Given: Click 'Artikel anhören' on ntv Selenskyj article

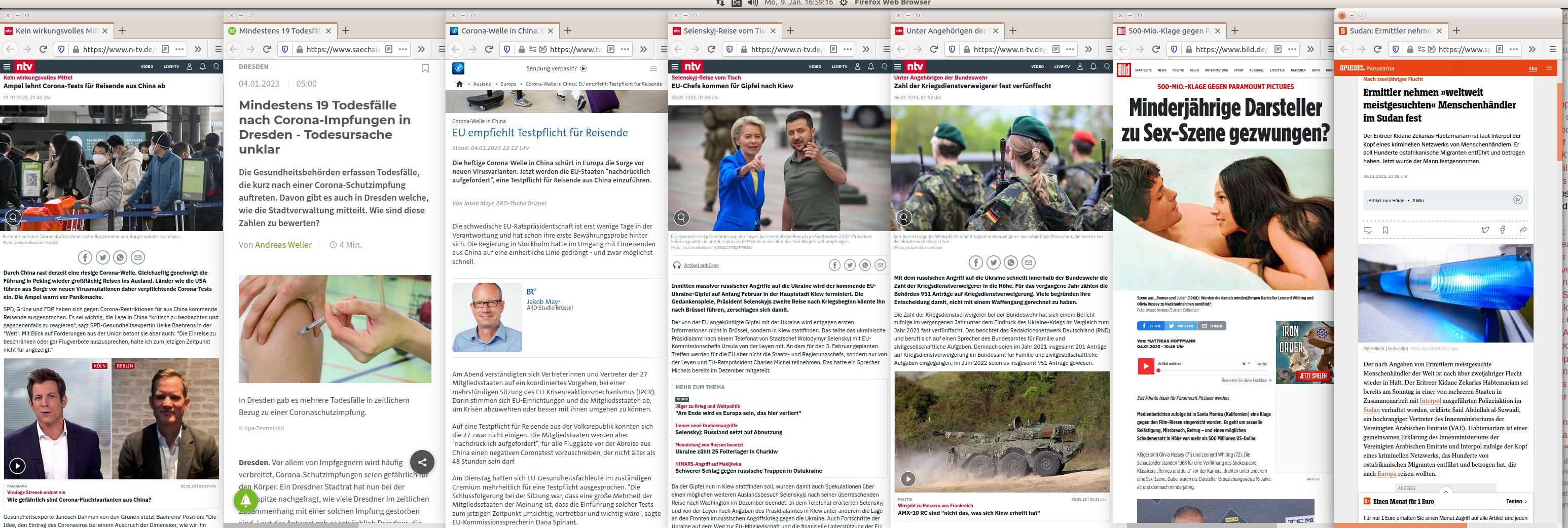Looking at the screenshot, I should pos(701,265).
